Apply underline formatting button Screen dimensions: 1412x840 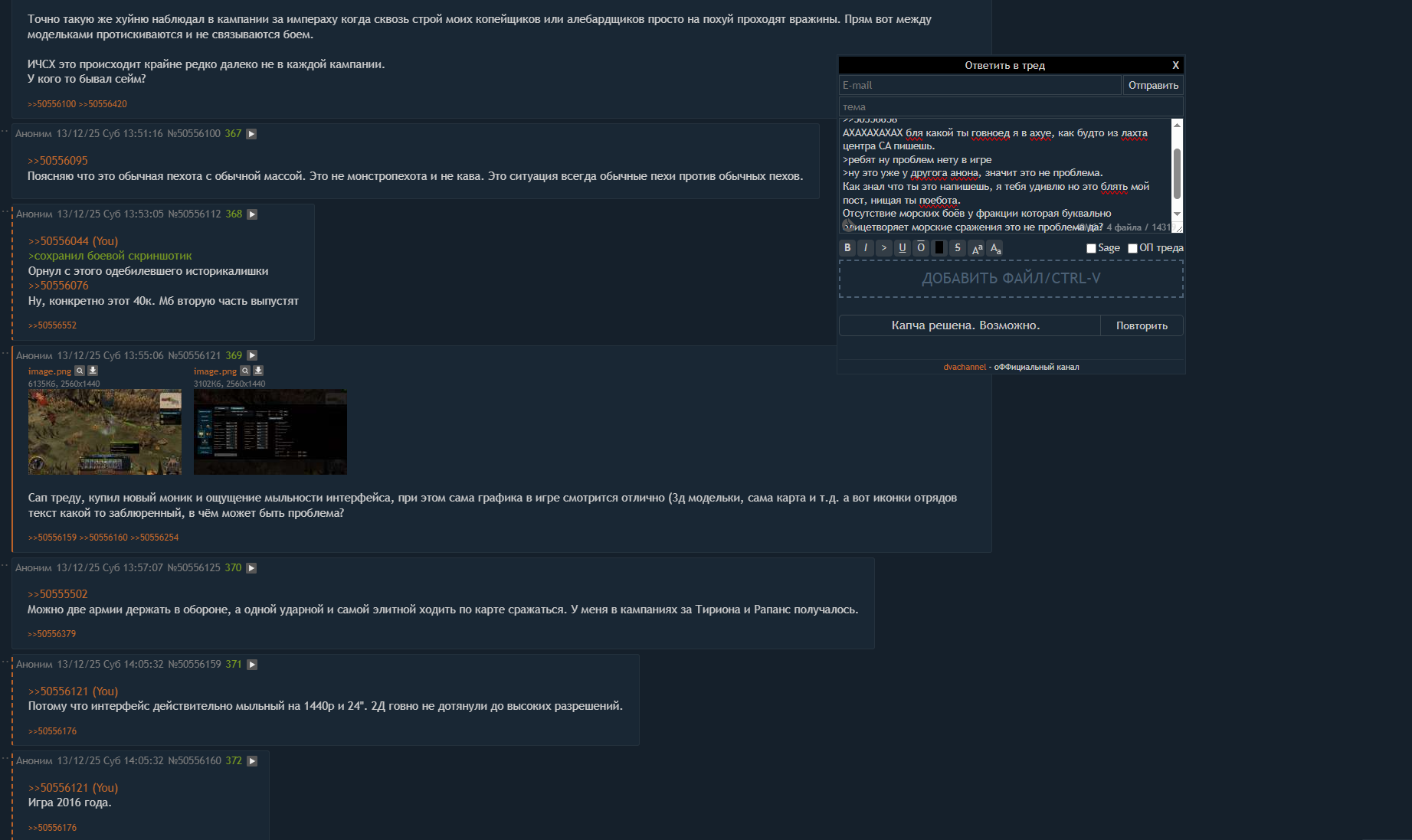pyautogui.click(x=903, y=247)
